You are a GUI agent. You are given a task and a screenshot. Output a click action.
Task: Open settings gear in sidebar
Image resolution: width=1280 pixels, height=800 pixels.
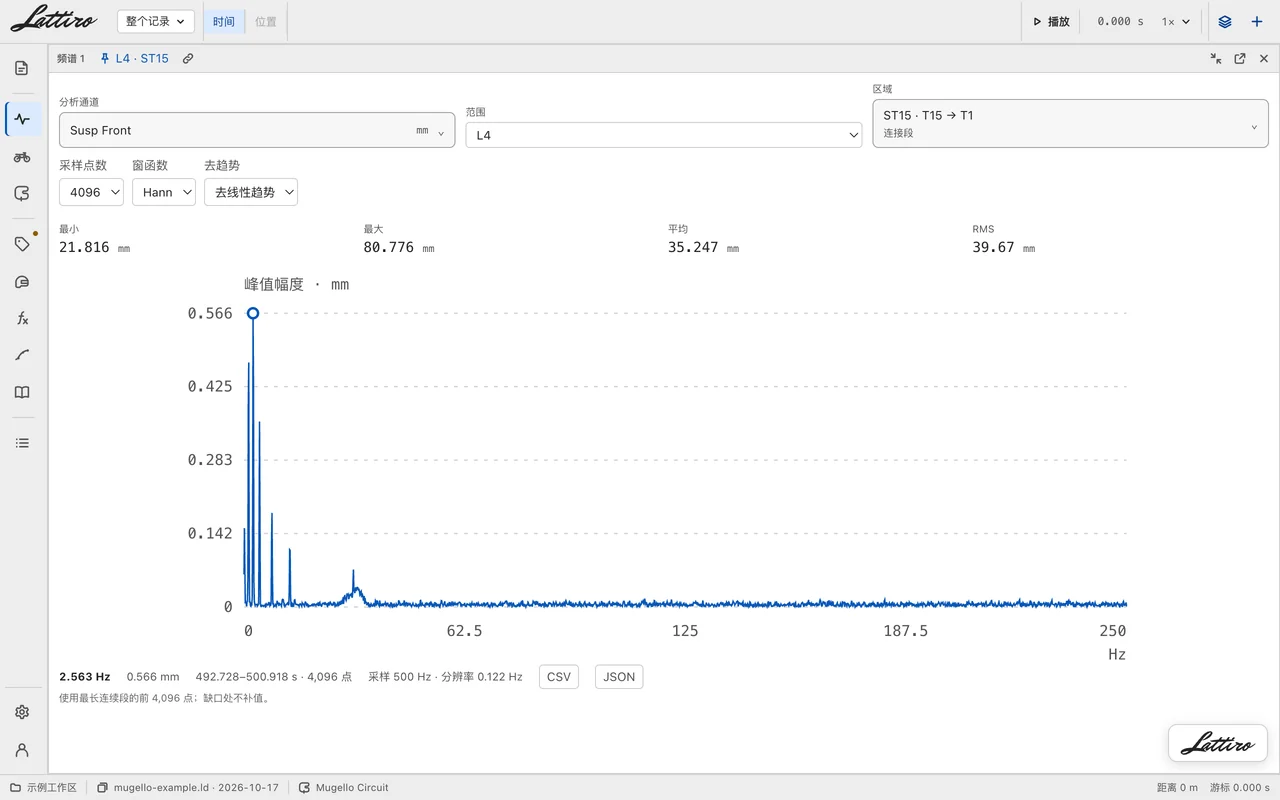point(22,712)
